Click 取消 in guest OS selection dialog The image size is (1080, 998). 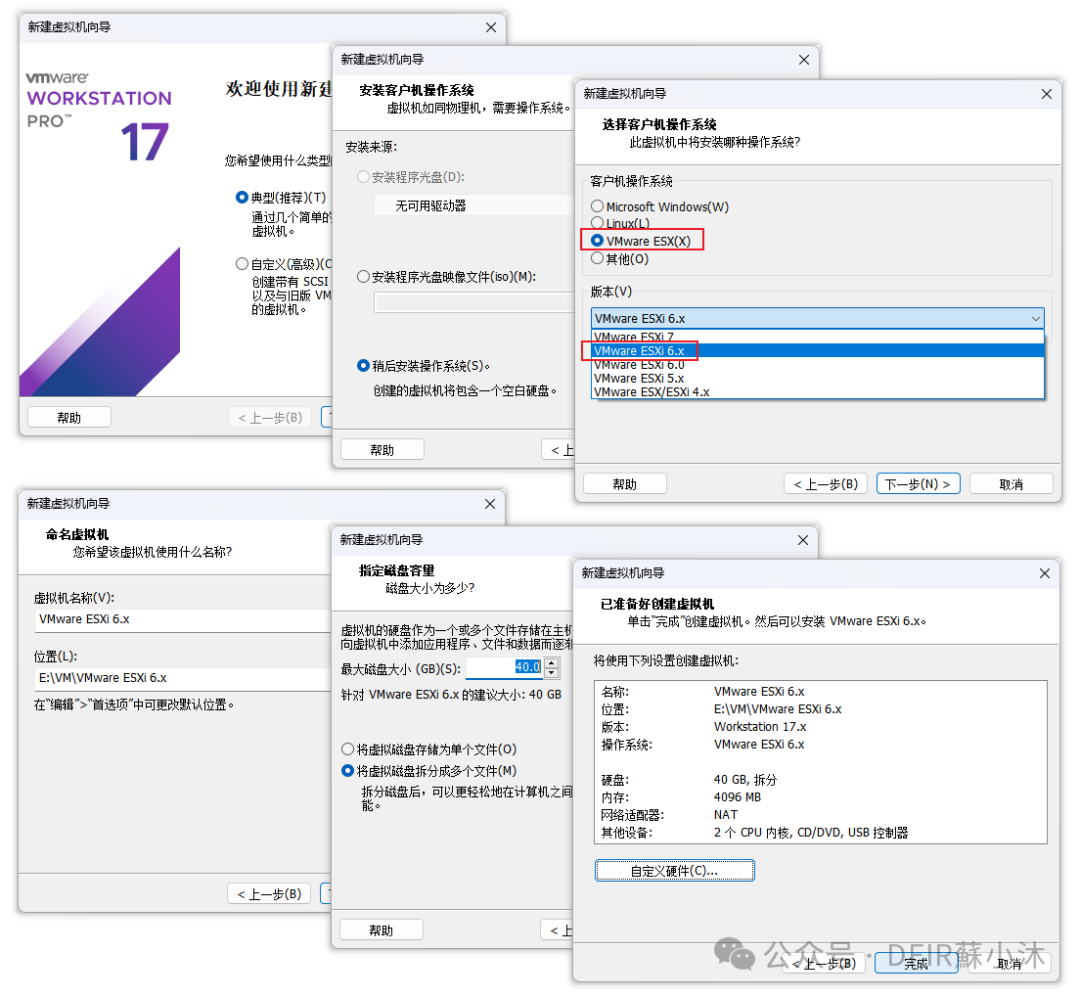coord(1010,484)
